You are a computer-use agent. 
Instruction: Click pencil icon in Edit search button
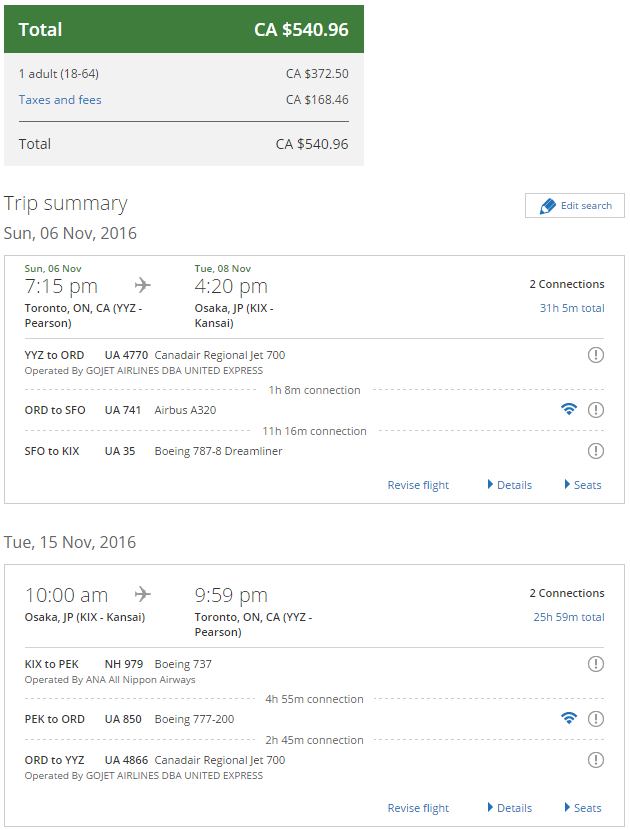(547, 206)
